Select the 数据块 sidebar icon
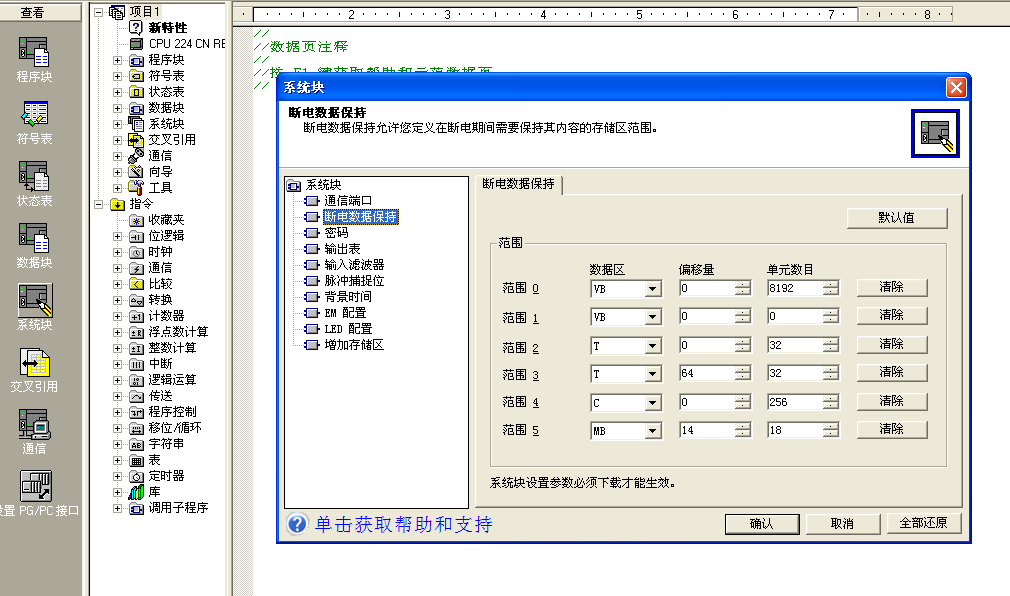The width and height of the screenshot is (1010, 596). 34,238
